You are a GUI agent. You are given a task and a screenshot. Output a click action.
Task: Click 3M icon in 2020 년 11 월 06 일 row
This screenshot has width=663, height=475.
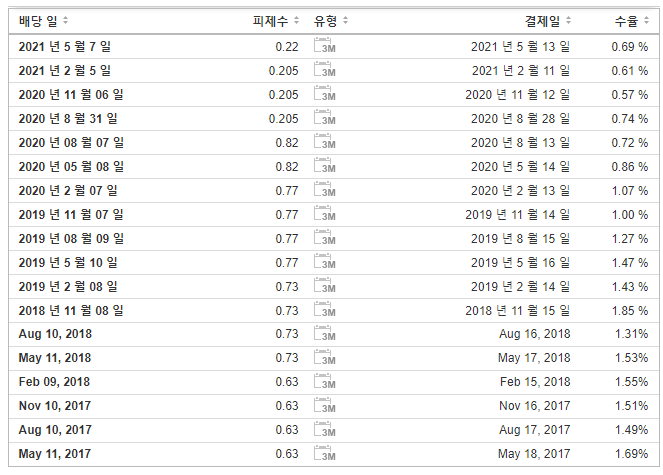(x=325, y=94)
